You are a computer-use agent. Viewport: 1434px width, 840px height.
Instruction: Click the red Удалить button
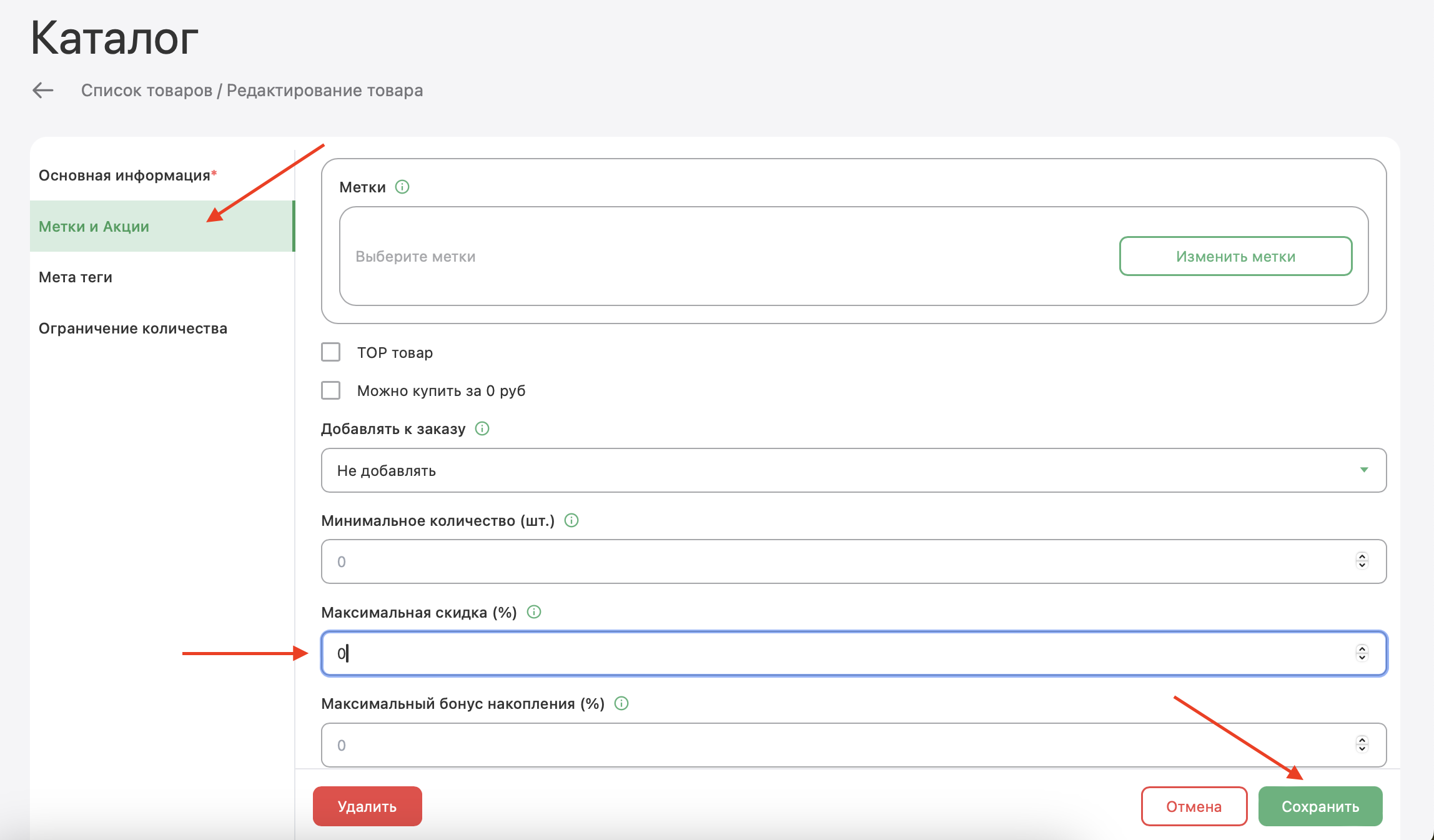click(367, 806)
